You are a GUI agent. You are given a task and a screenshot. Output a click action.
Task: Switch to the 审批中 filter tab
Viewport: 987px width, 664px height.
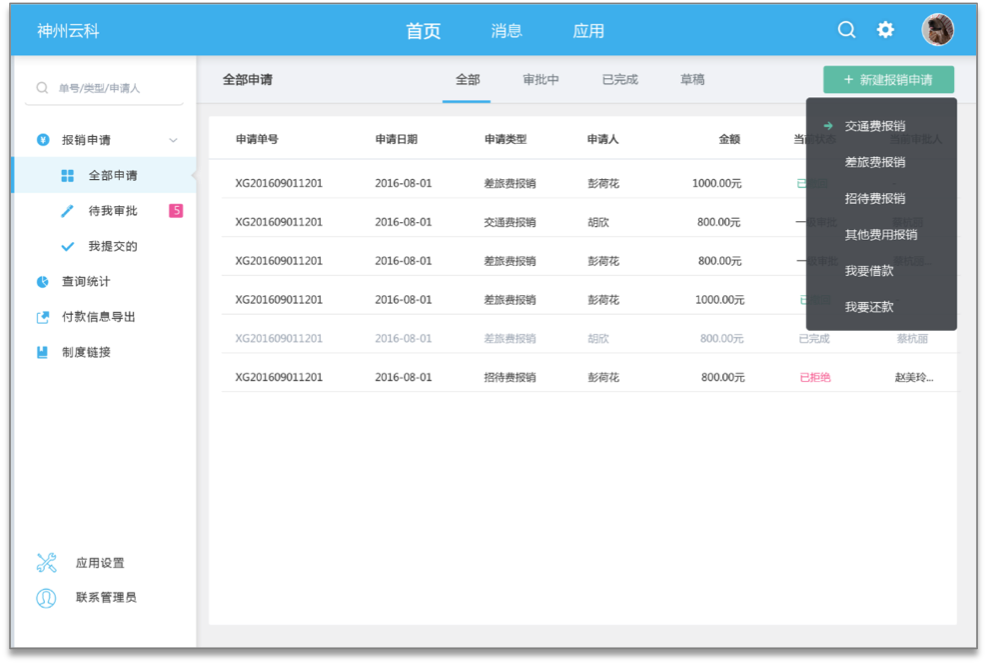(541, 80)
